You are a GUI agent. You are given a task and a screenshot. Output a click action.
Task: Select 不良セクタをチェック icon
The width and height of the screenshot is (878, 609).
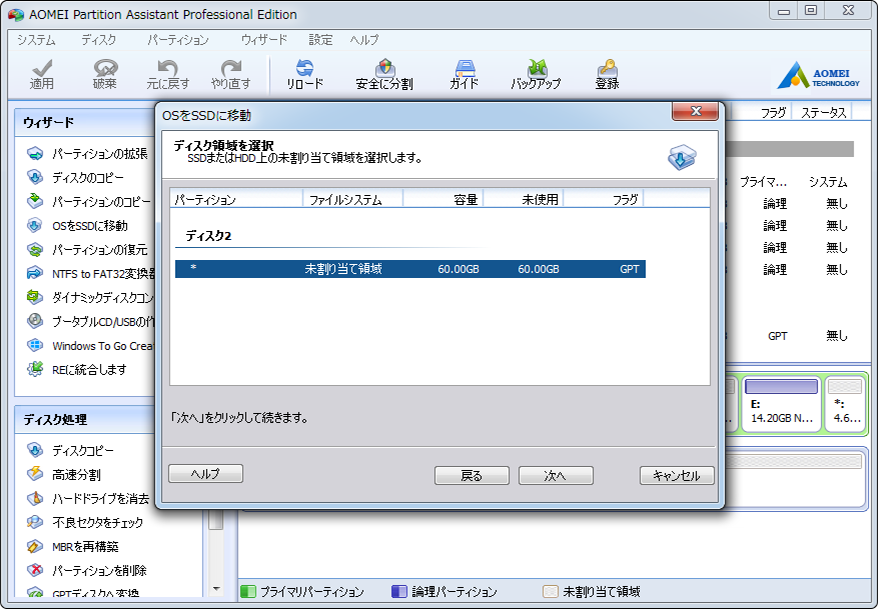[x=35, y=522]
